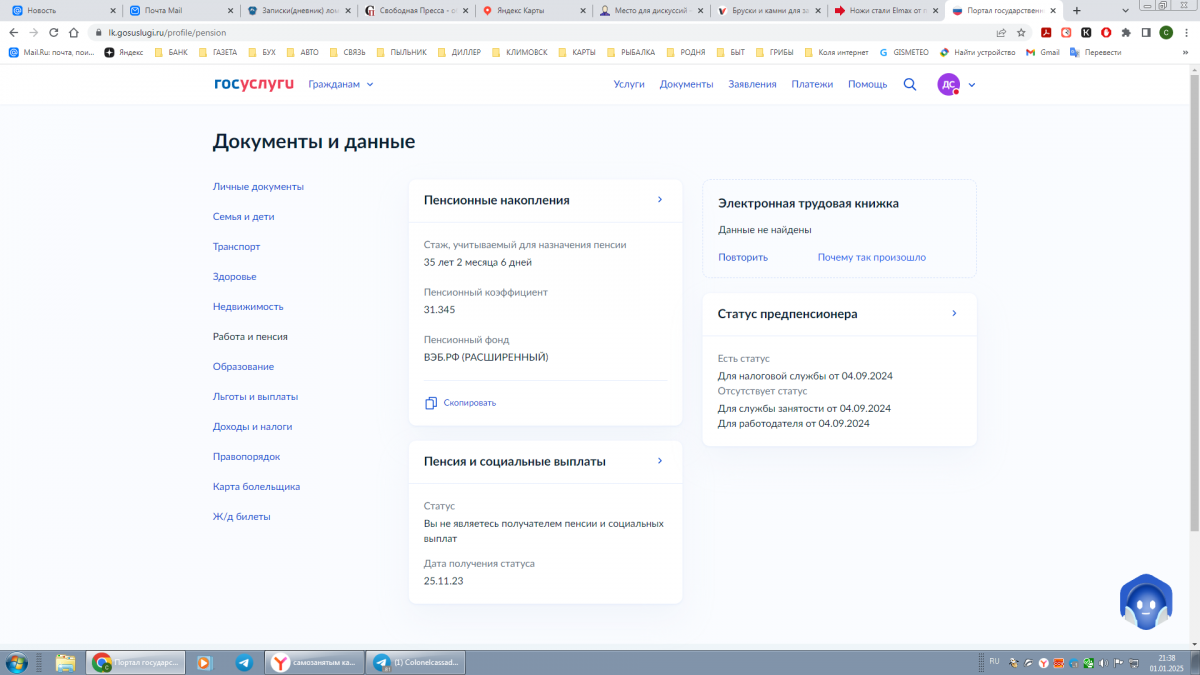The image size is (1200, 675).
Task: Expand Пенсионные накопления card arrow
Action: [x=660, y=200]
